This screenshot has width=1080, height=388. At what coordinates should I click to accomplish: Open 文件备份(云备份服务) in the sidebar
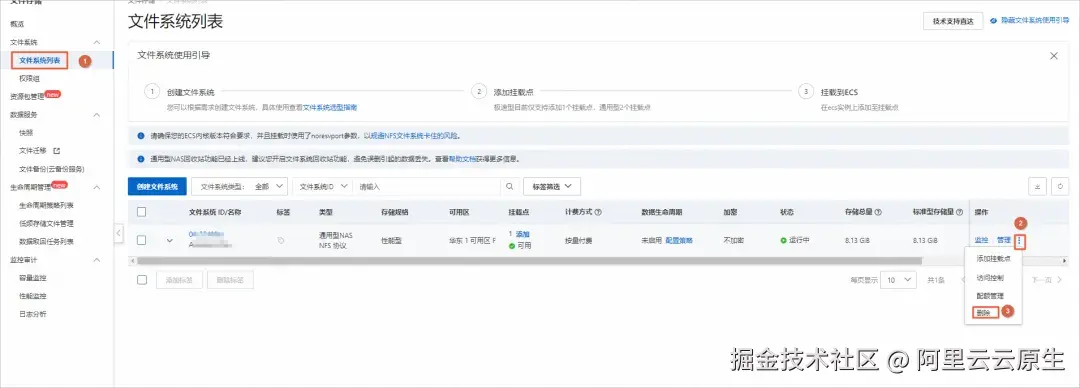coord(52,169)
